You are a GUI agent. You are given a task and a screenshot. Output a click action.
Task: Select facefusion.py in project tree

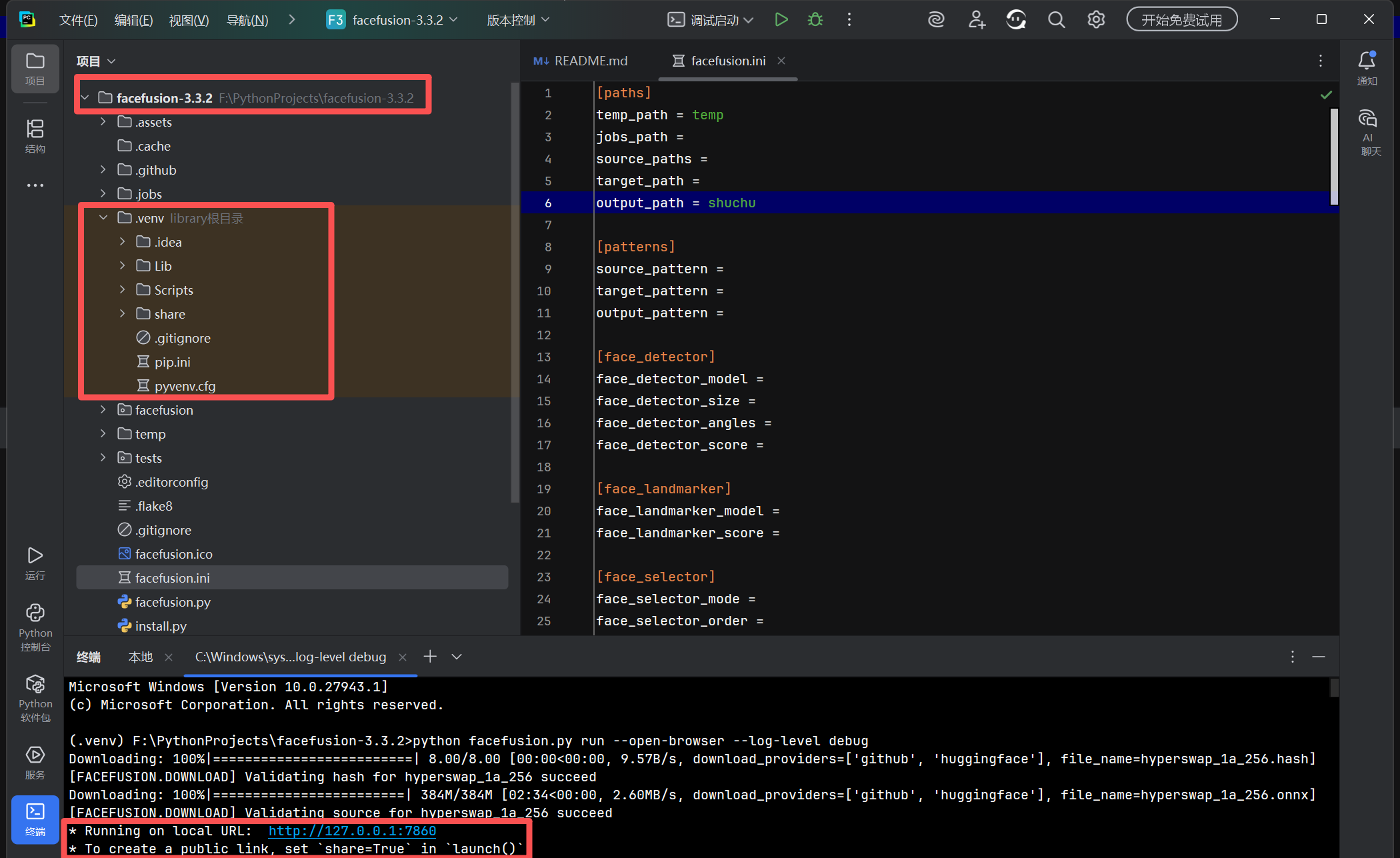(173, 602)
